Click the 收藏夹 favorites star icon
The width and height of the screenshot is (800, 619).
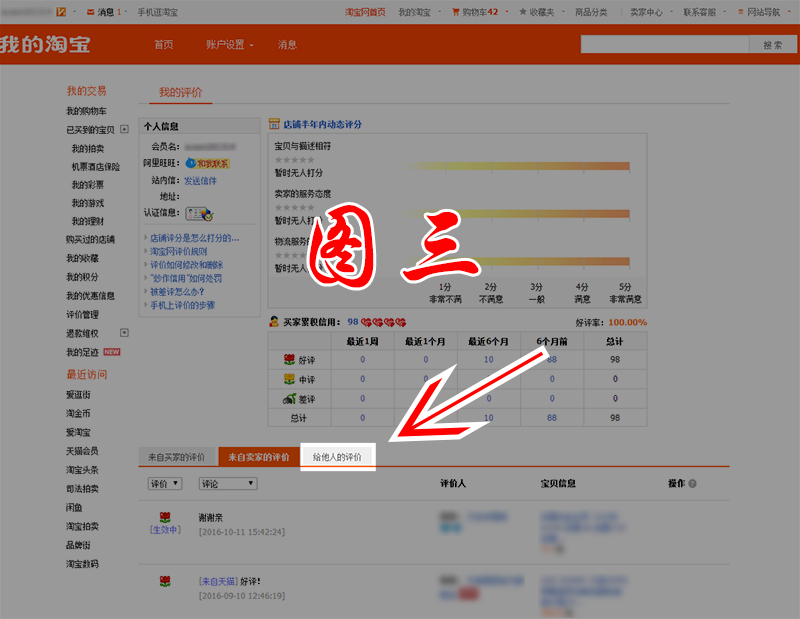[521, 10]
